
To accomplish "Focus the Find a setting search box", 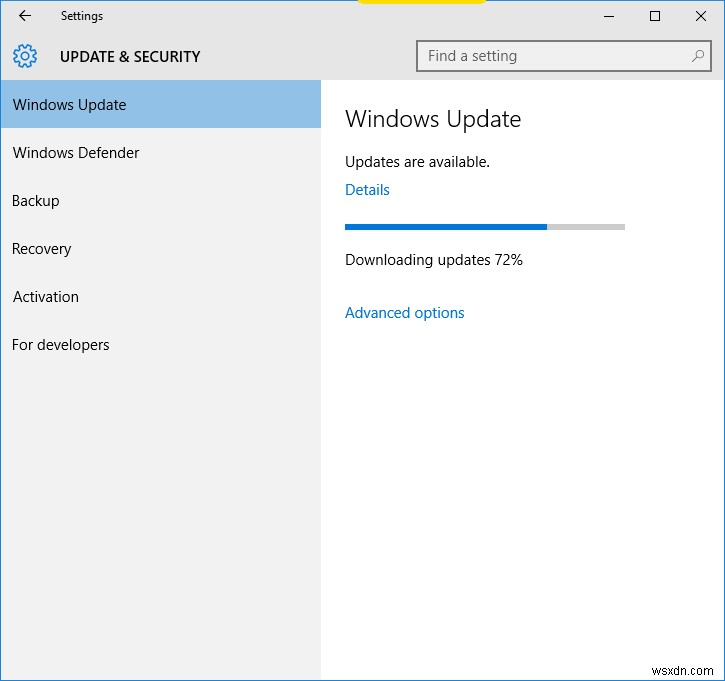I will point(564,56).
